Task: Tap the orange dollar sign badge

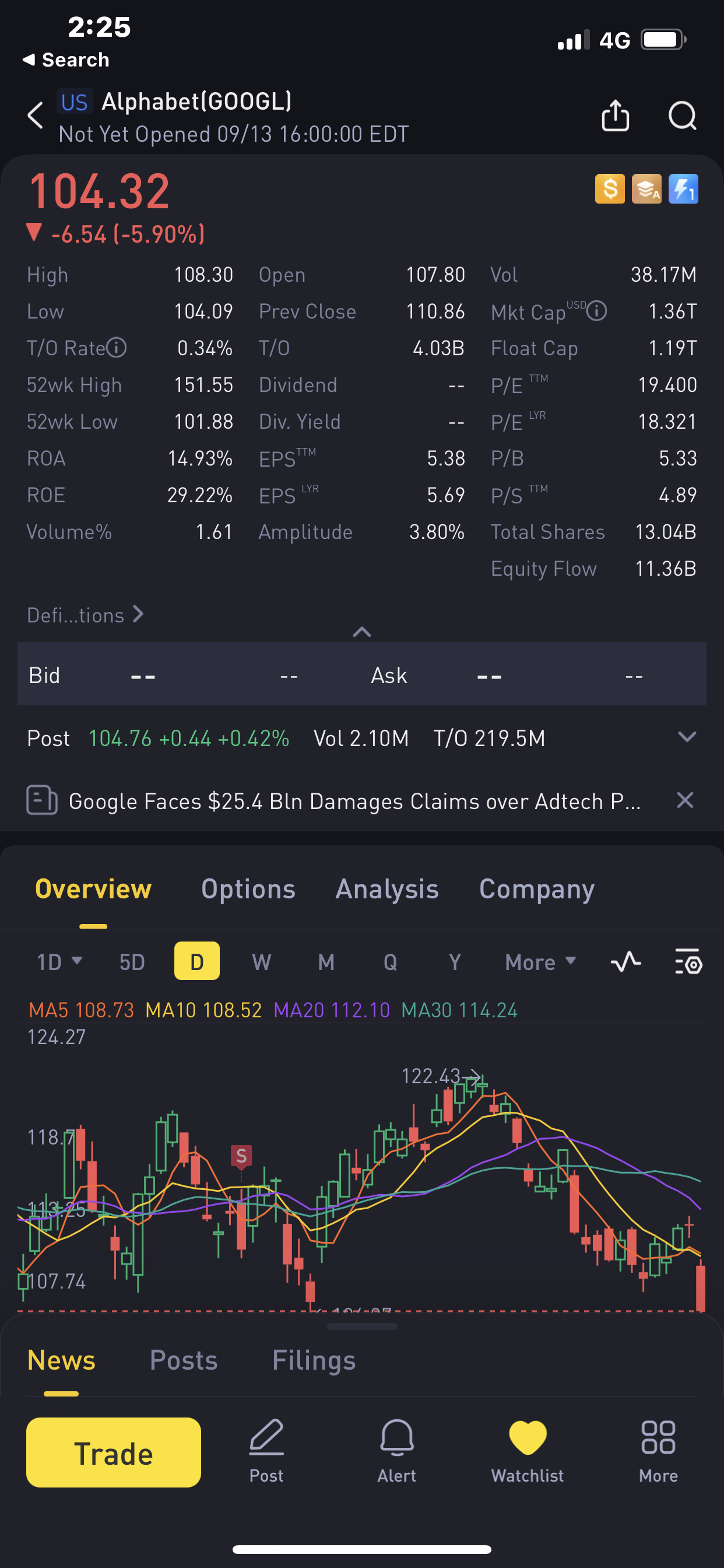Action: pos(610,188)
